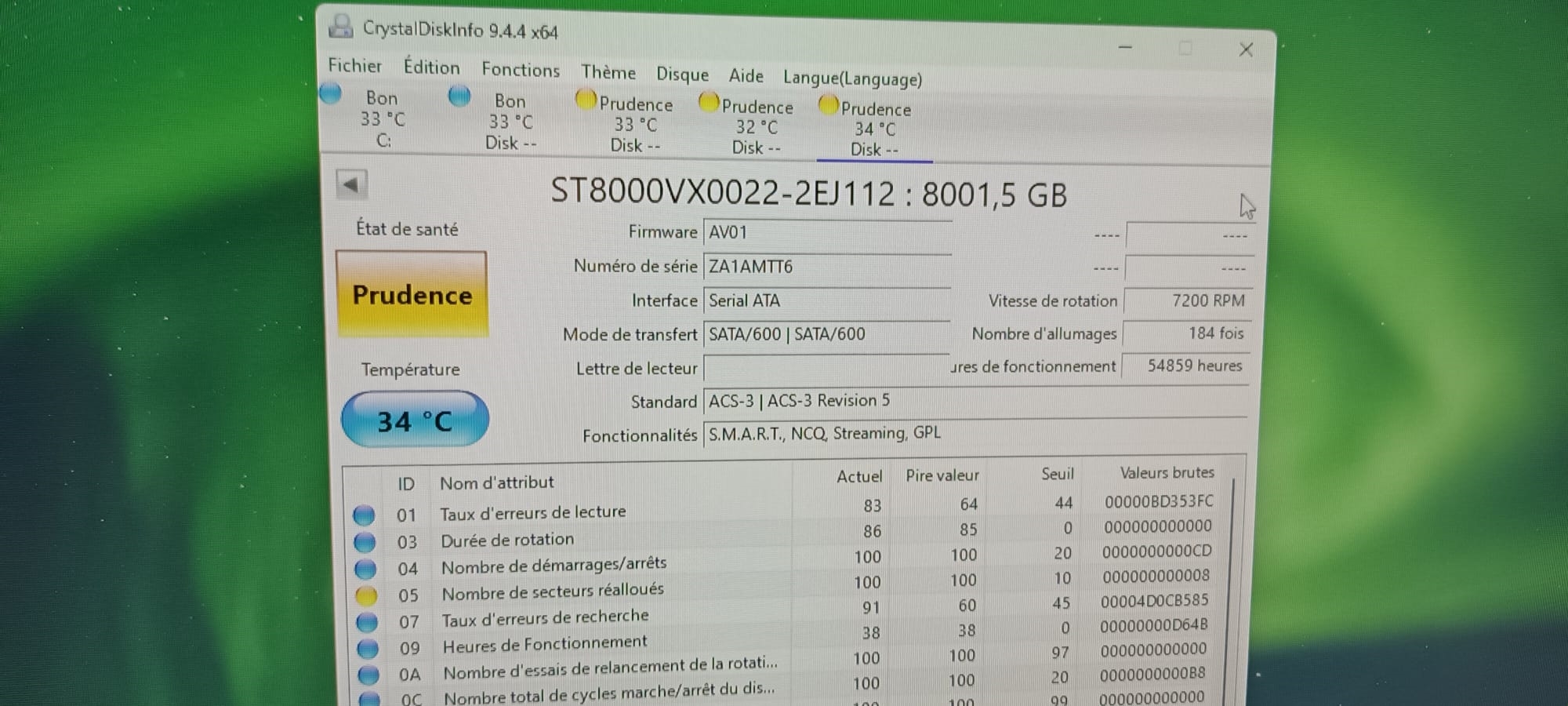Screen dimensions: 1568x706
Task: Open the Disque menu
Action: 682,75
